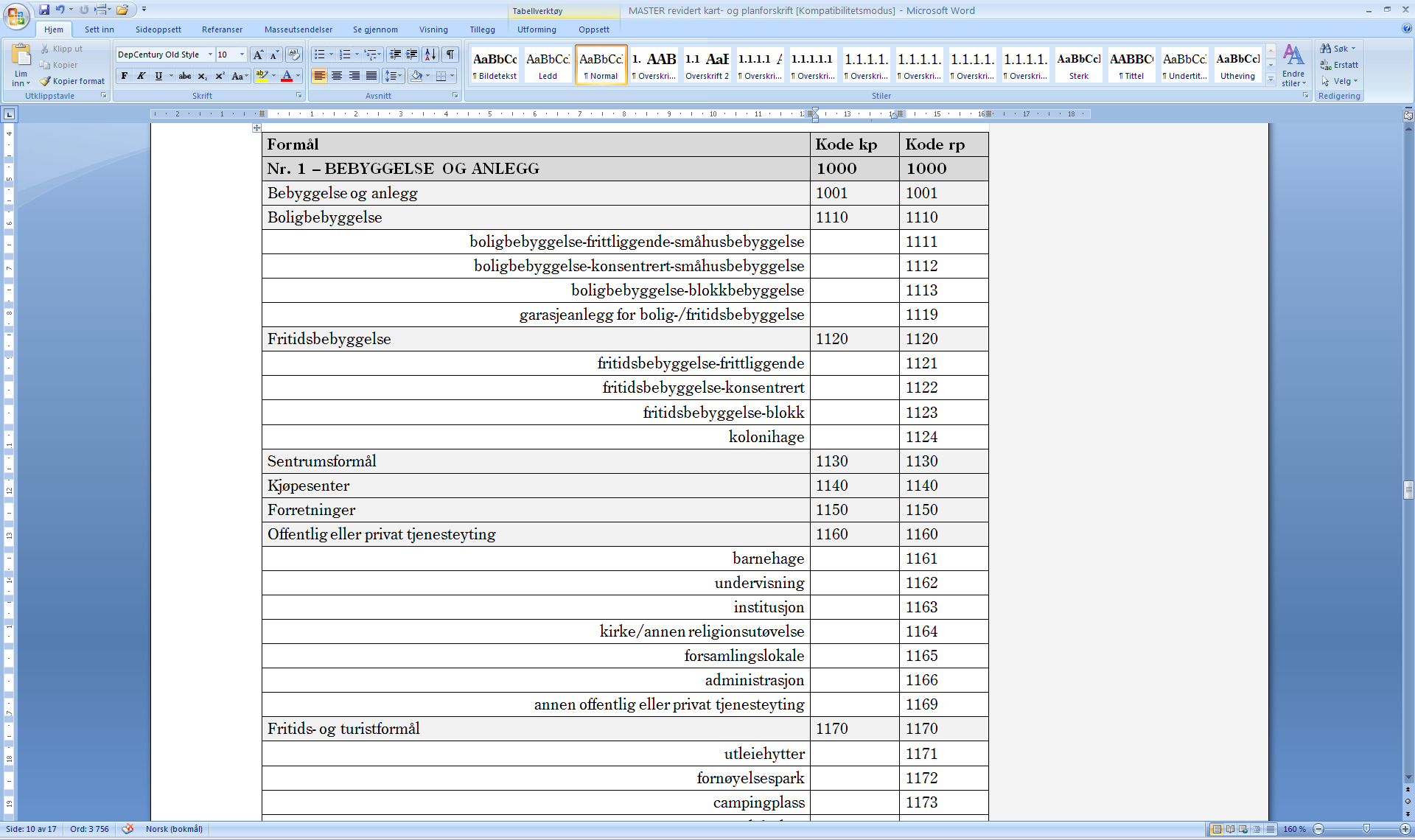This screenshot has height=840, width=1415.
Task: Open the numbered list dropdown arrow
Action: coord(357,55)
